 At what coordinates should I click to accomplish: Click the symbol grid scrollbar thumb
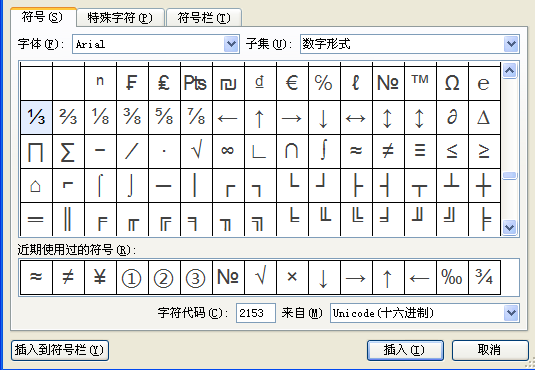[509, 175]
